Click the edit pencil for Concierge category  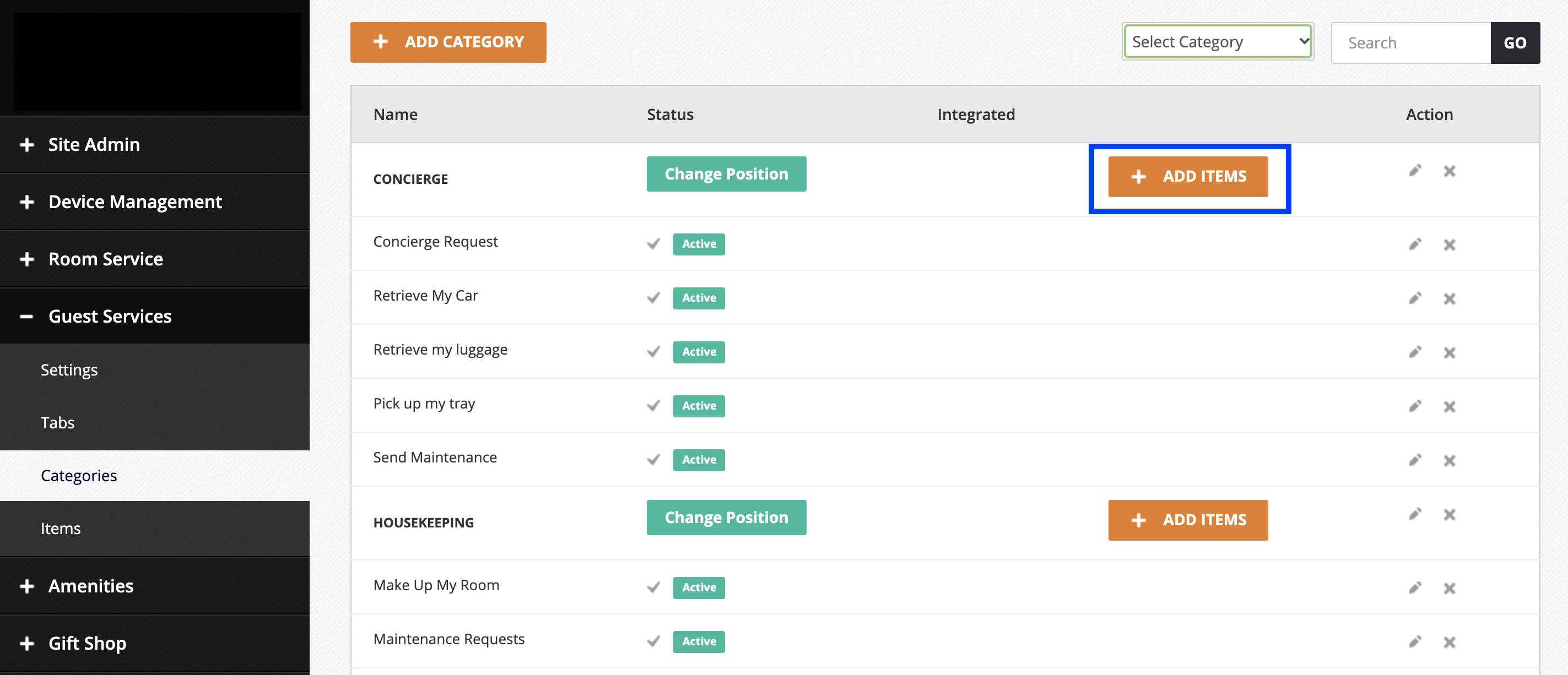[1415, 171]
